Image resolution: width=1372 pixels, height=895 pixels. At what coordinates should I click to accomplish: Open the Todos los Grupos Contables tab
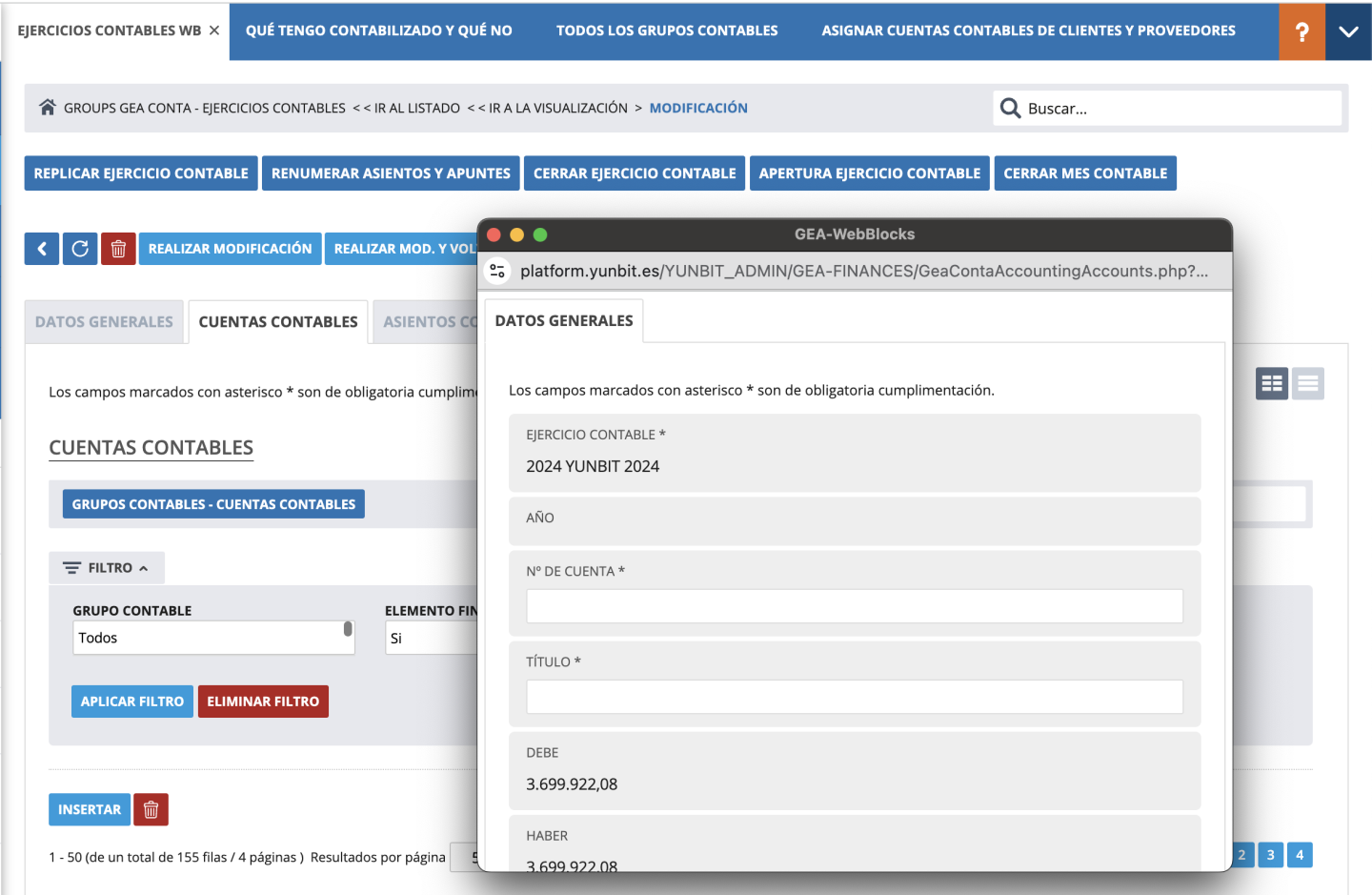coord(667,31)
